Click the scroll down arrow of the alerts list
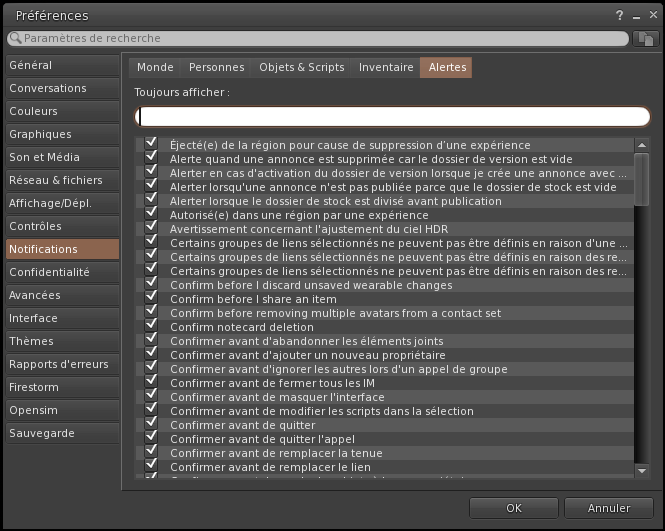This screenshot has height=531, width=665. pos(642,469)
